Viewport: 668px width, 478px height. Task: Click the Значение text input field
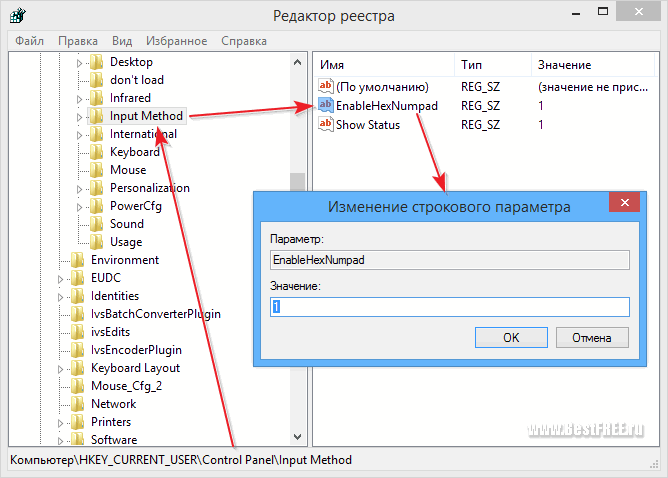449,307
